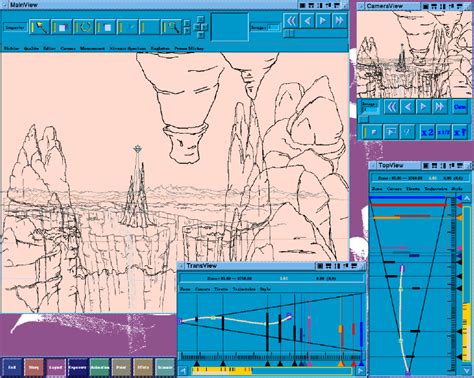
Task: Click the scroll-up arrow in TopView
Action: click(467, 198)
